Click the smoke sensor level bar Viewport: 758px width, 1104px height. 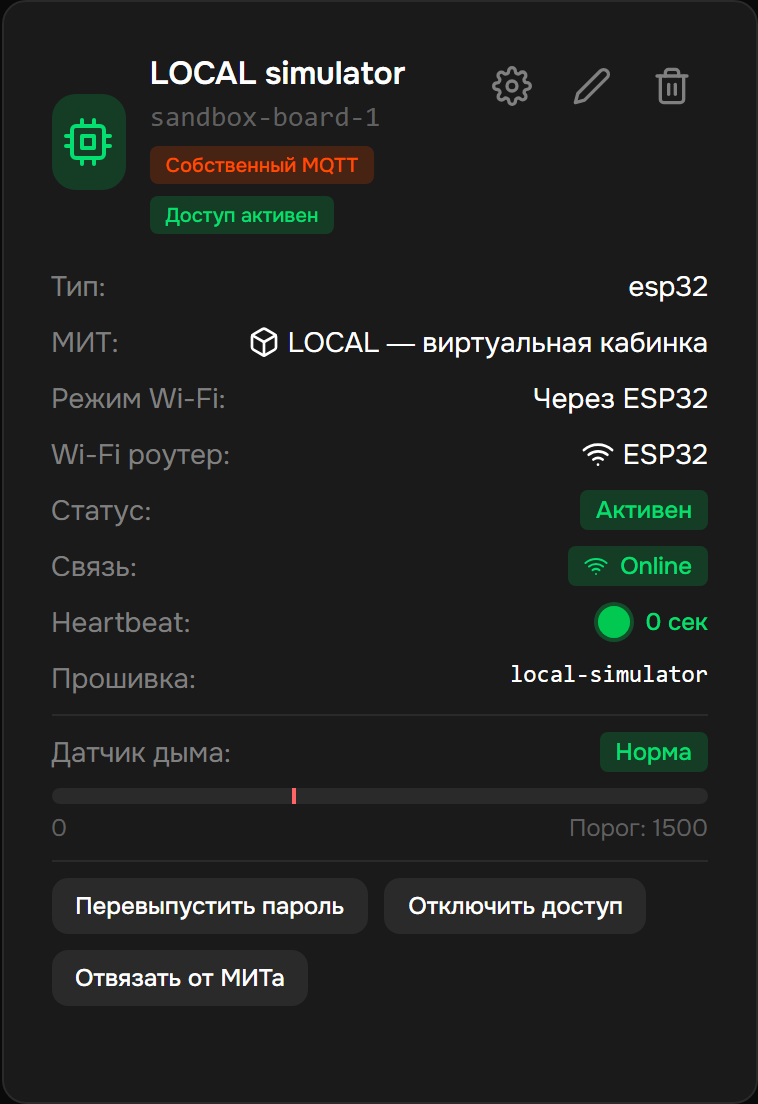point(379,796)
